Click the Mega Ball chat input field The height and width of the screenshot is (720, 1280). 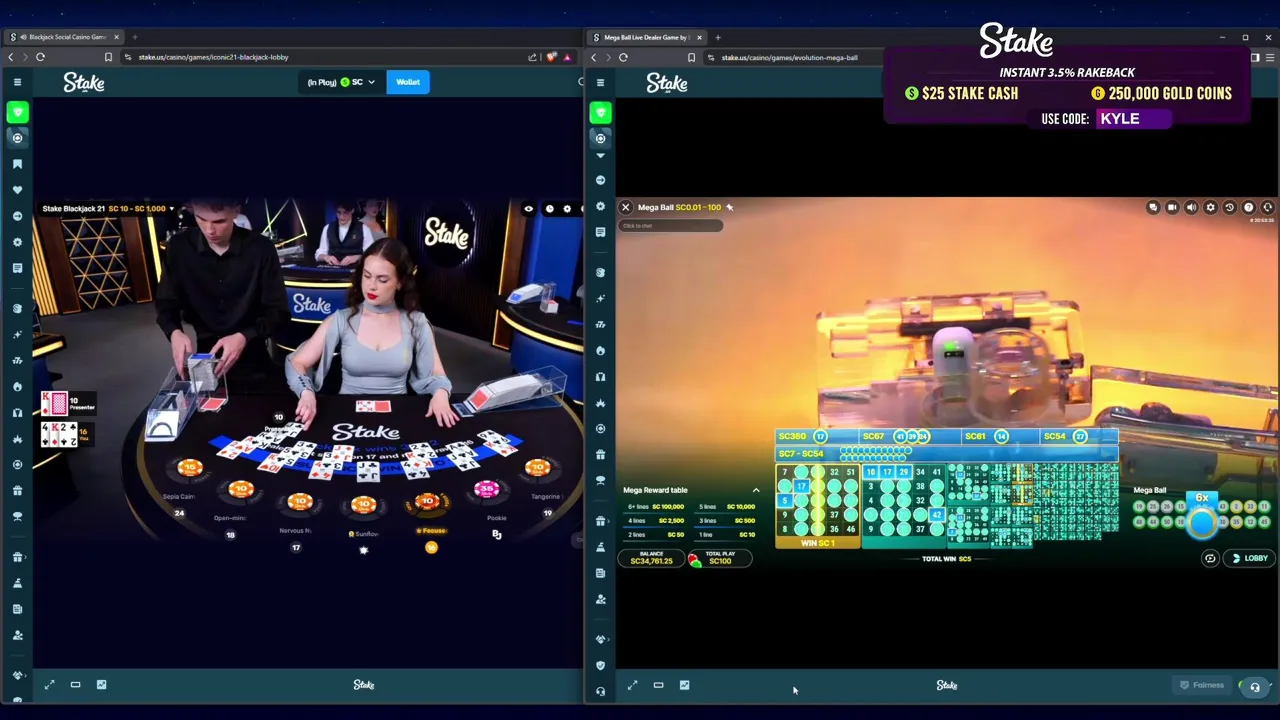tap(670, 226)
